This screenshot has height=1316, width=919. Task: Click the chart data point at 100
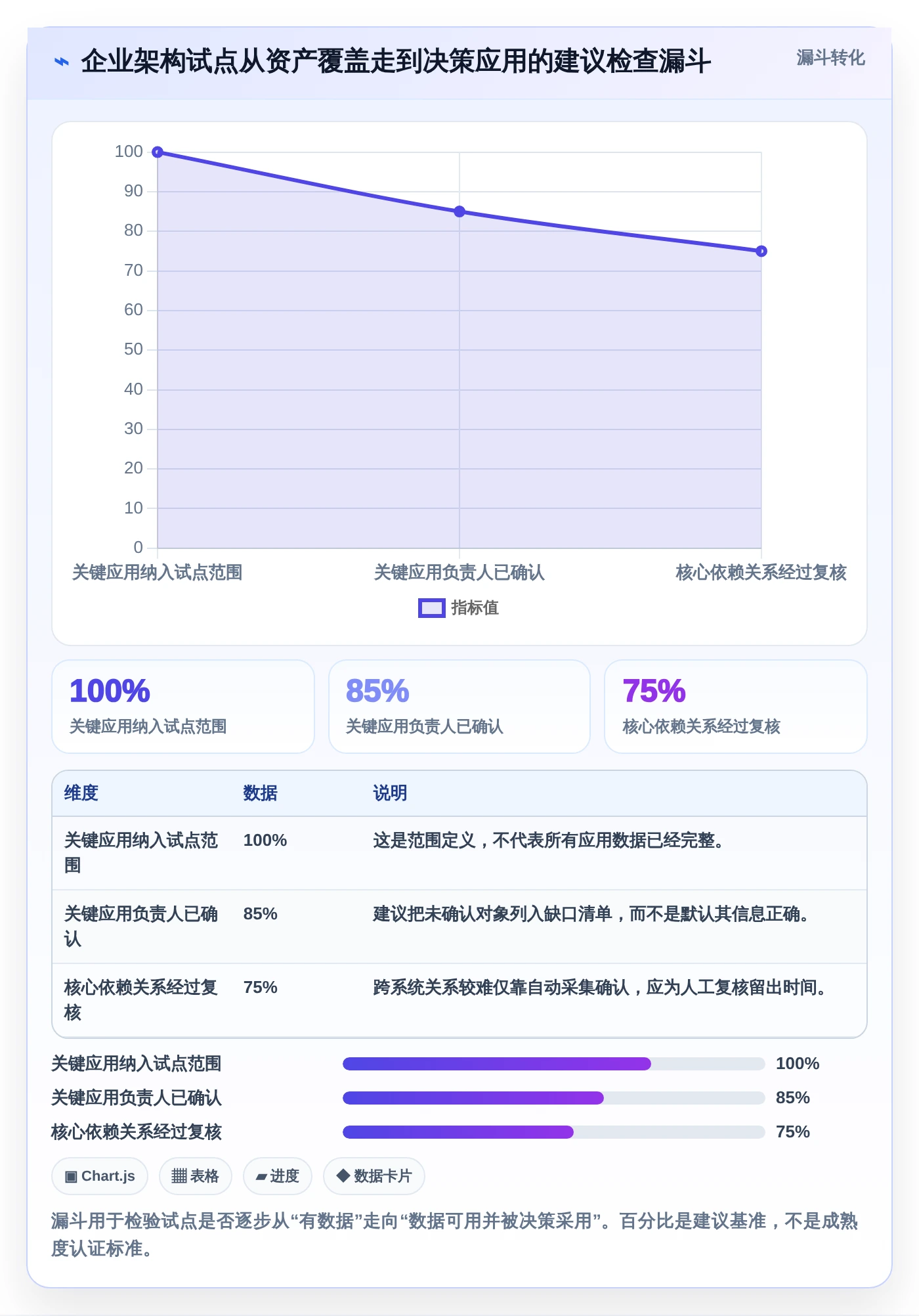click(x=158, y=152)
